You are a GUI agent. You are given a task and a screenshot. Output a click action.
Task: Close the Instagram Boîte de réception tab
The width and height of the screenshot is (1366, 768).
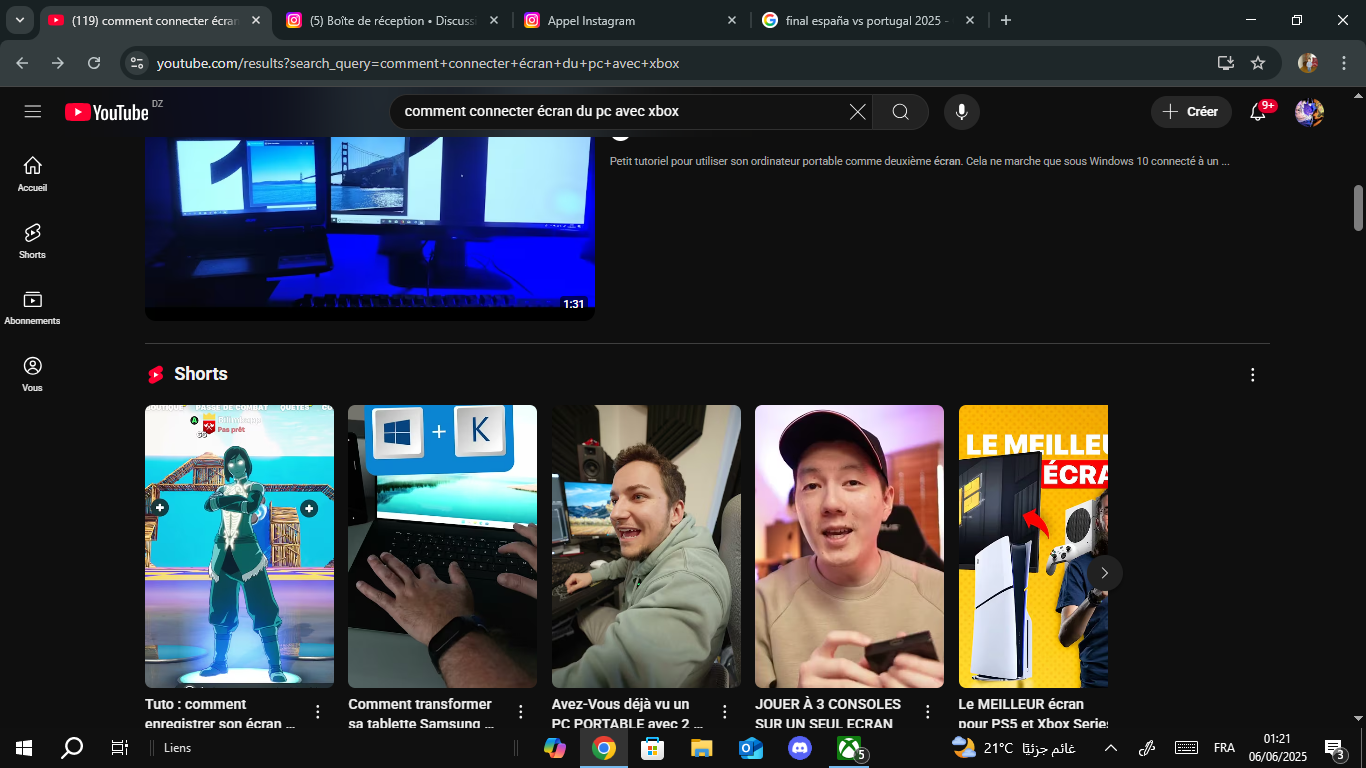pyautogui.click(x=494, y=20)
